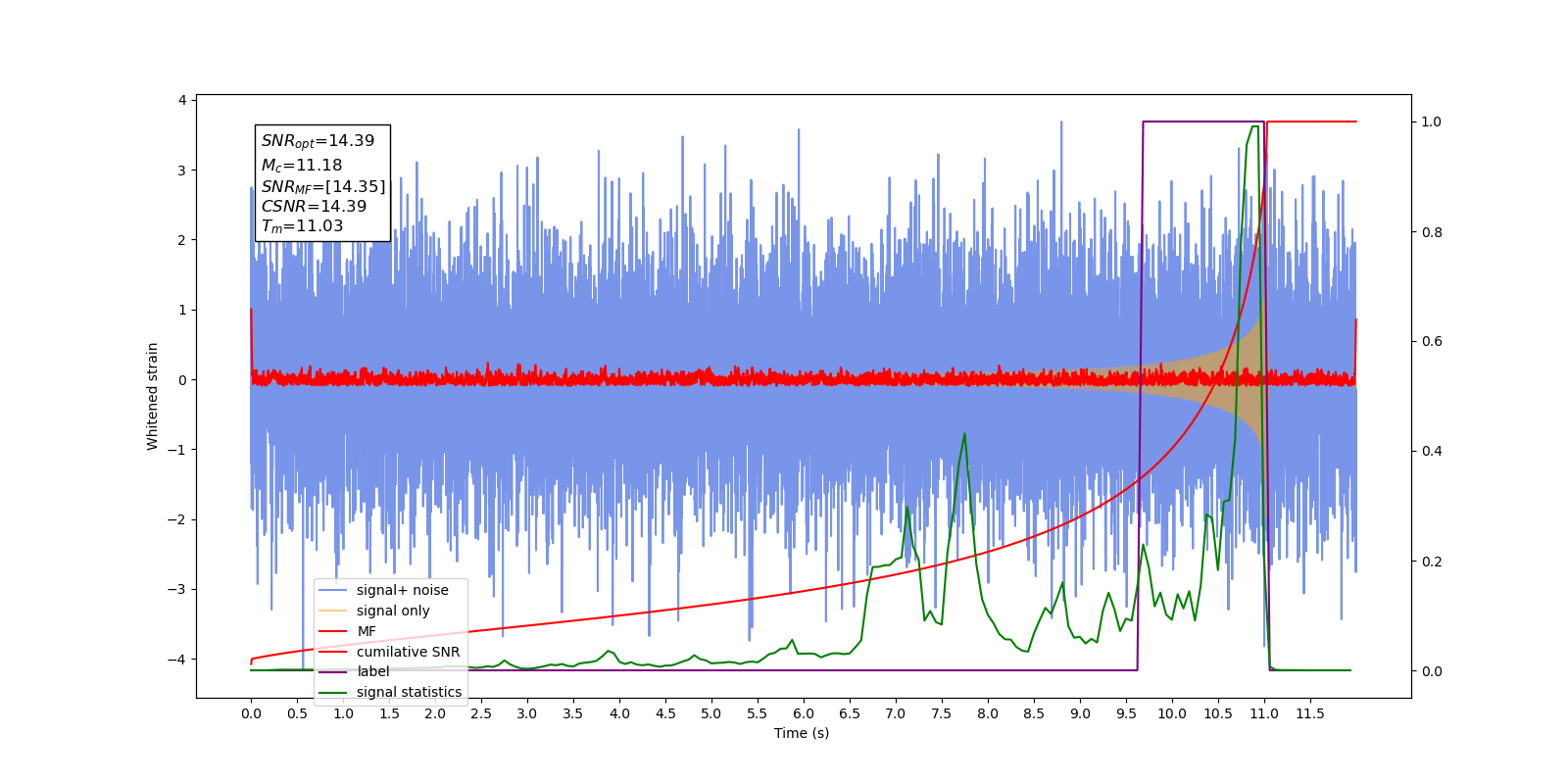1568x784 pixels.
Task: Click the 8.5 tick on the time axis
Action: [1034, 713]
